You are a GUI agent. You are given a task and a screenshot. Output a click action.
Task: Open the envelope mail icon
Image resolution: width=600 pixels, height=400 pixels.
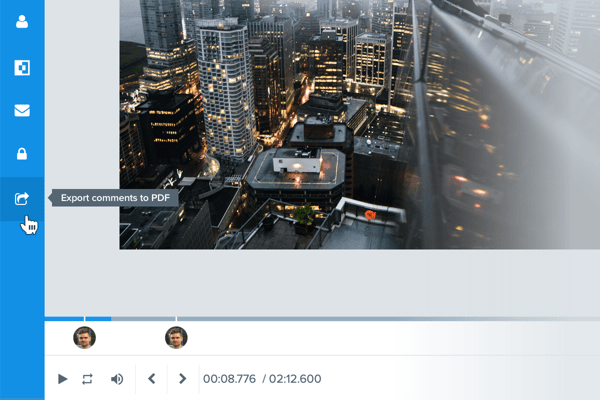pos(22,110)
